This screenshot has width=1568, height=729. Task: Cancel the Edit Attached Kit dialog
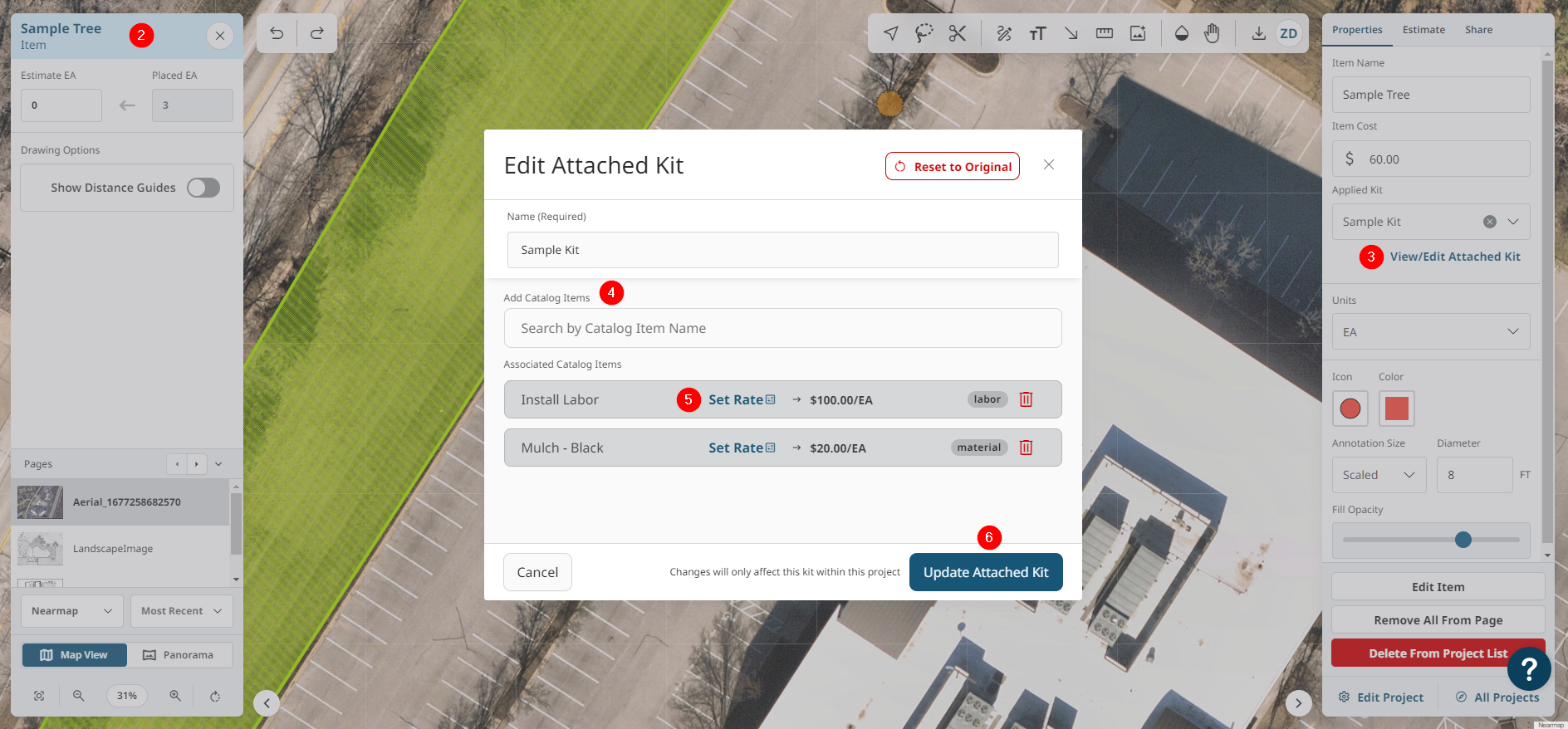point(537,572)
